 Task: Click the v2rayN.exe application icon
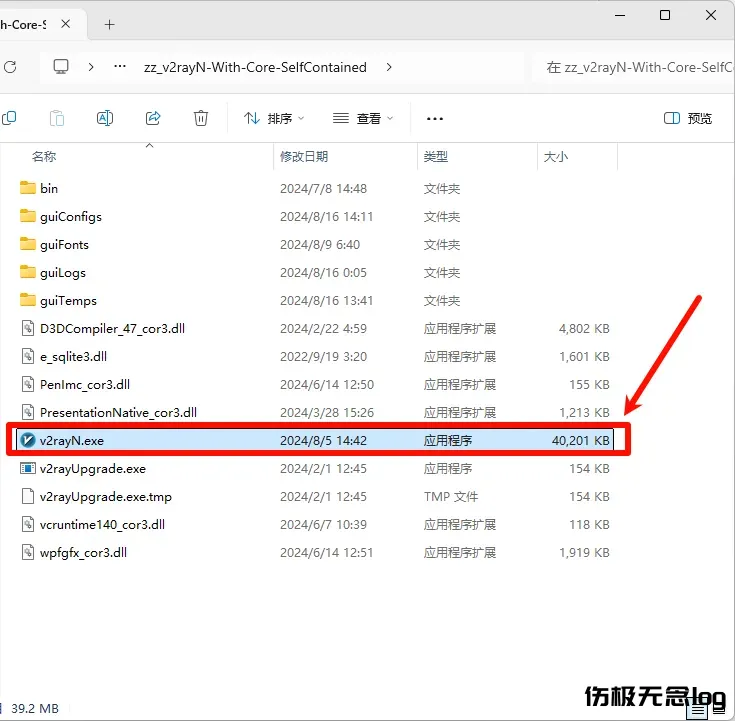[28, 440]
